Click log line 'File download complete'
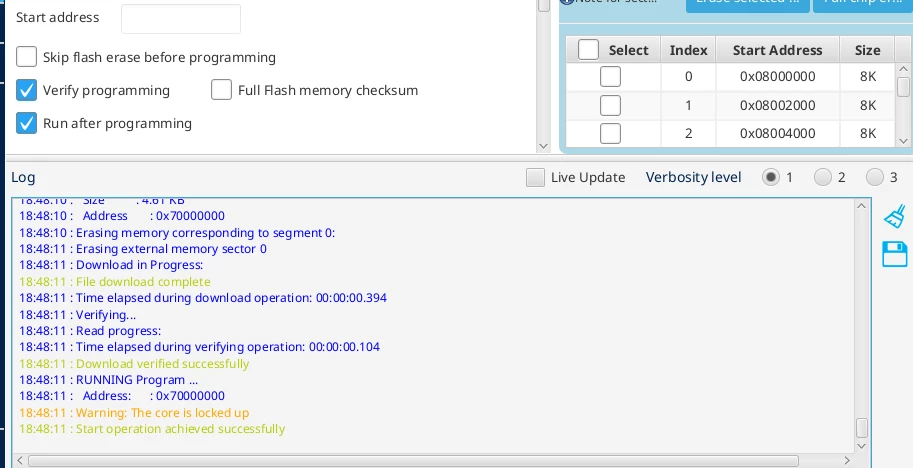Viewport: 913px width, 468px height. 115,282
